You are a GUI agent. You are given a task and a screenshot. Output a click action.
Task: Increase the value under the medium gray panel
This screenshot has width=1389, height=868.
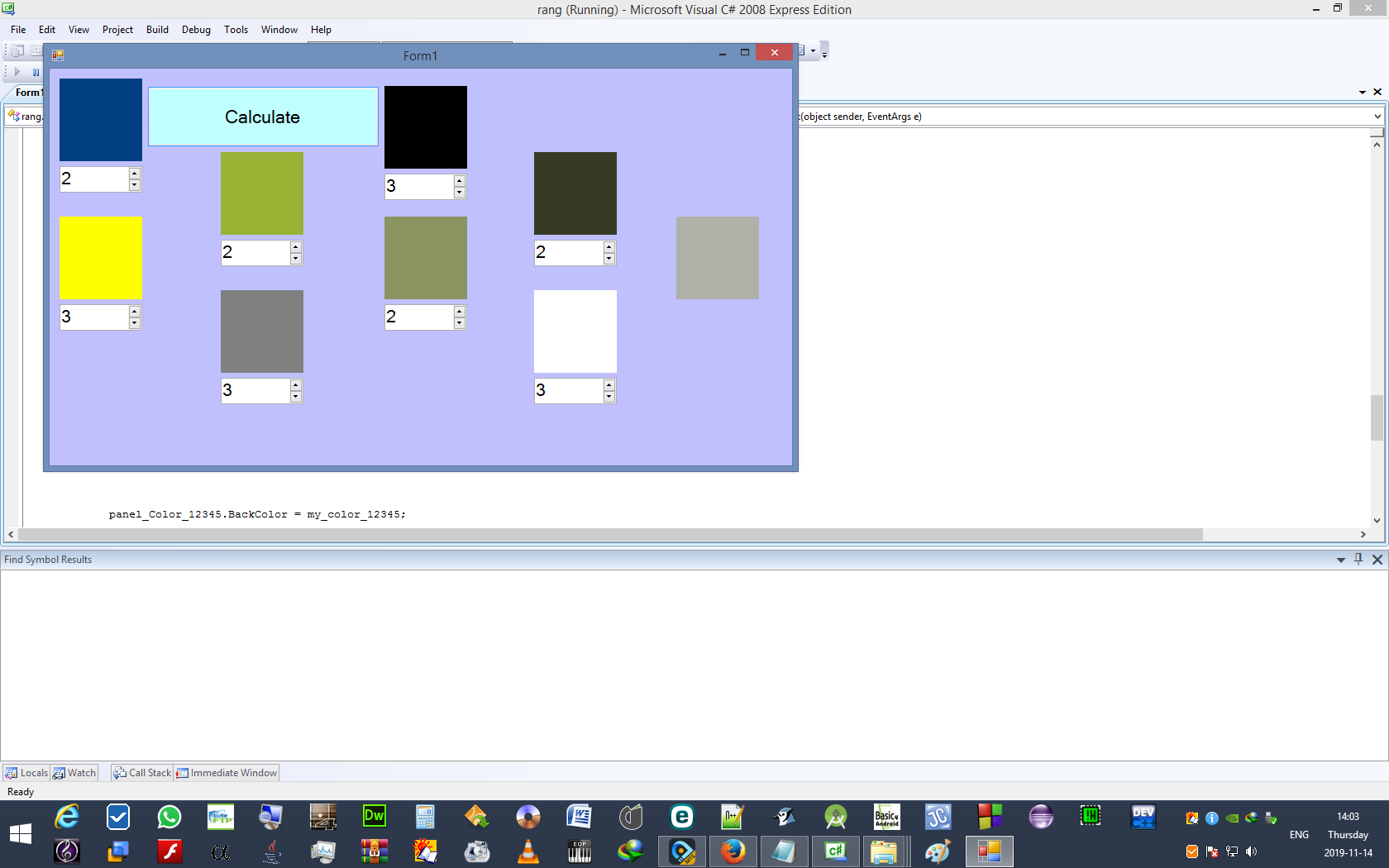click(295, 385)
